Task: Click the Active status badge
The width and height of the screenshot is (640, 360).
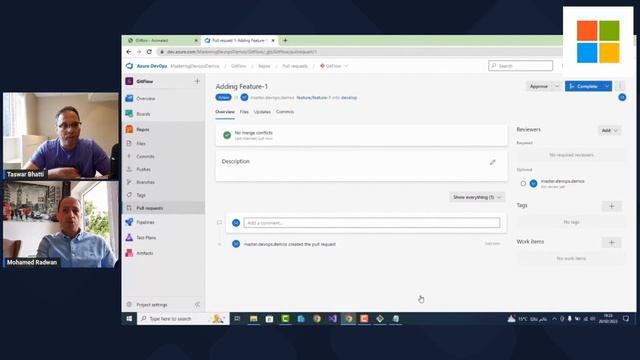Action: click(223, 98)
